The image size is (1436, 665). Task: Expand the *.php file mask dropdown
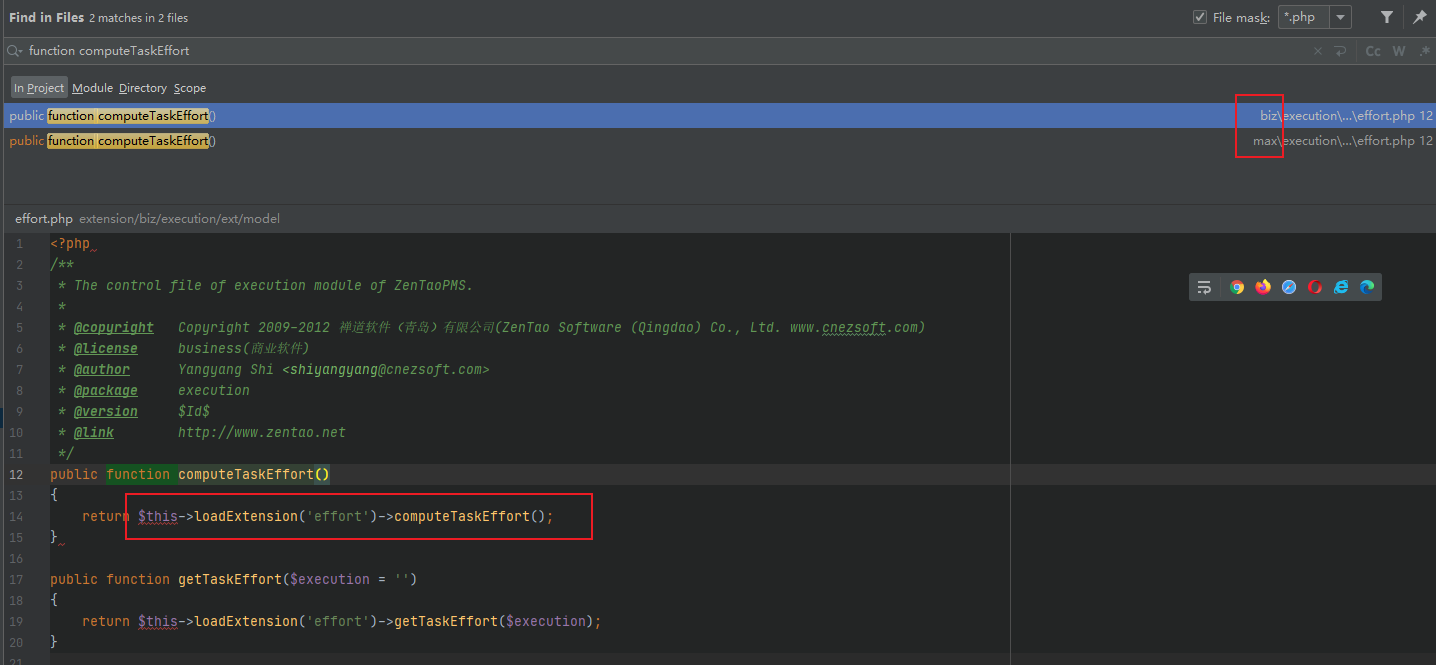[1340, 18]
